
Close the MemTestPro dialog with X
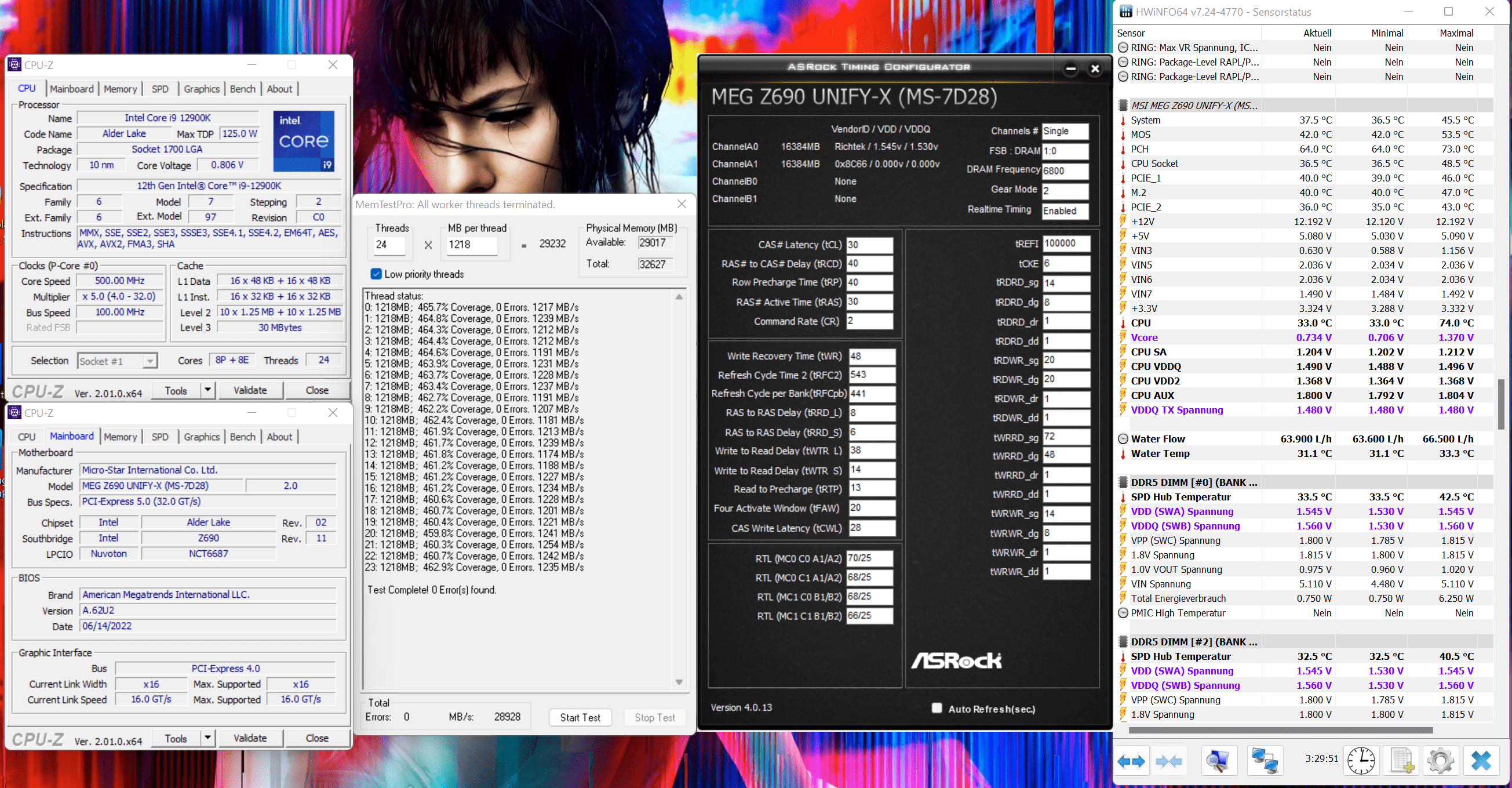[x=682, y=204]
